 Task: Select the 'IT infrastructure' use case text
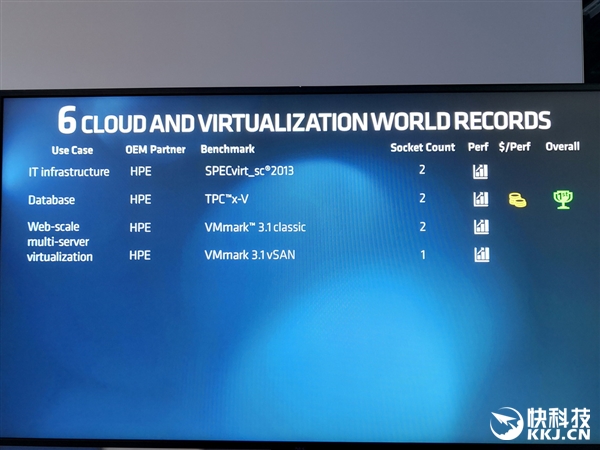69,172
